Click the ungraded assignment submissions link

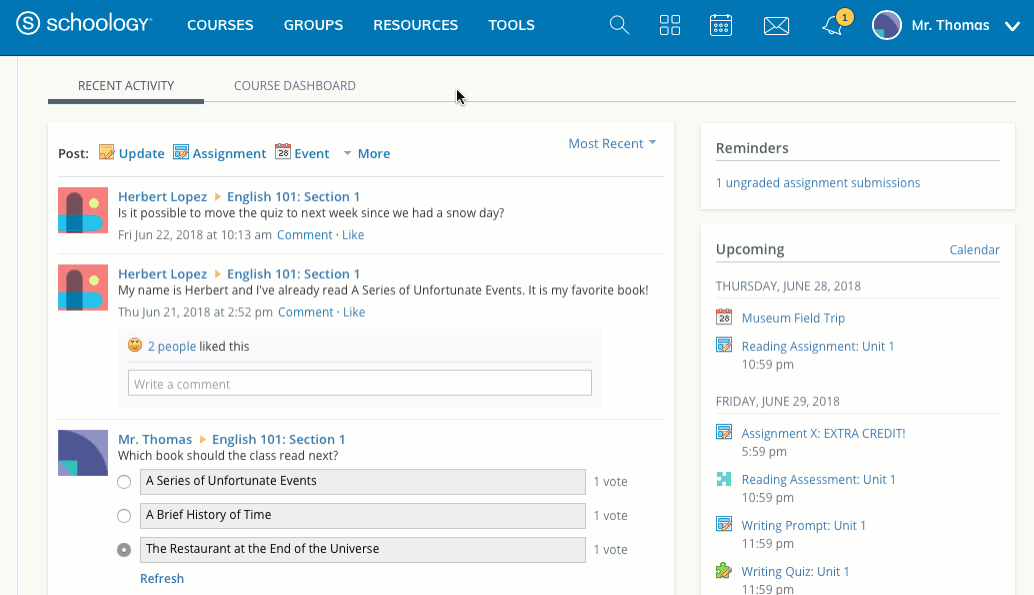pos(817,183)
